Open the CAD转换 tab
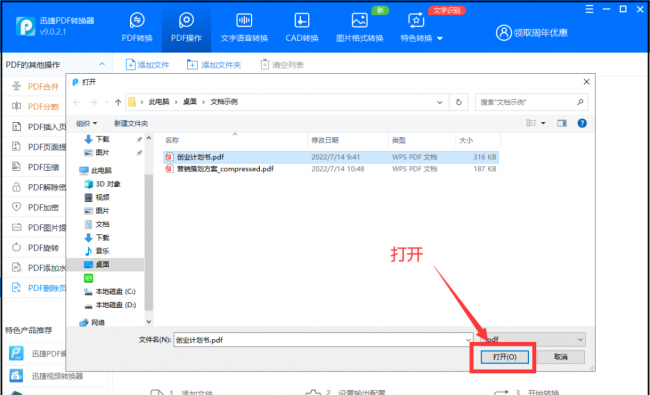 [x=302, y=27]
